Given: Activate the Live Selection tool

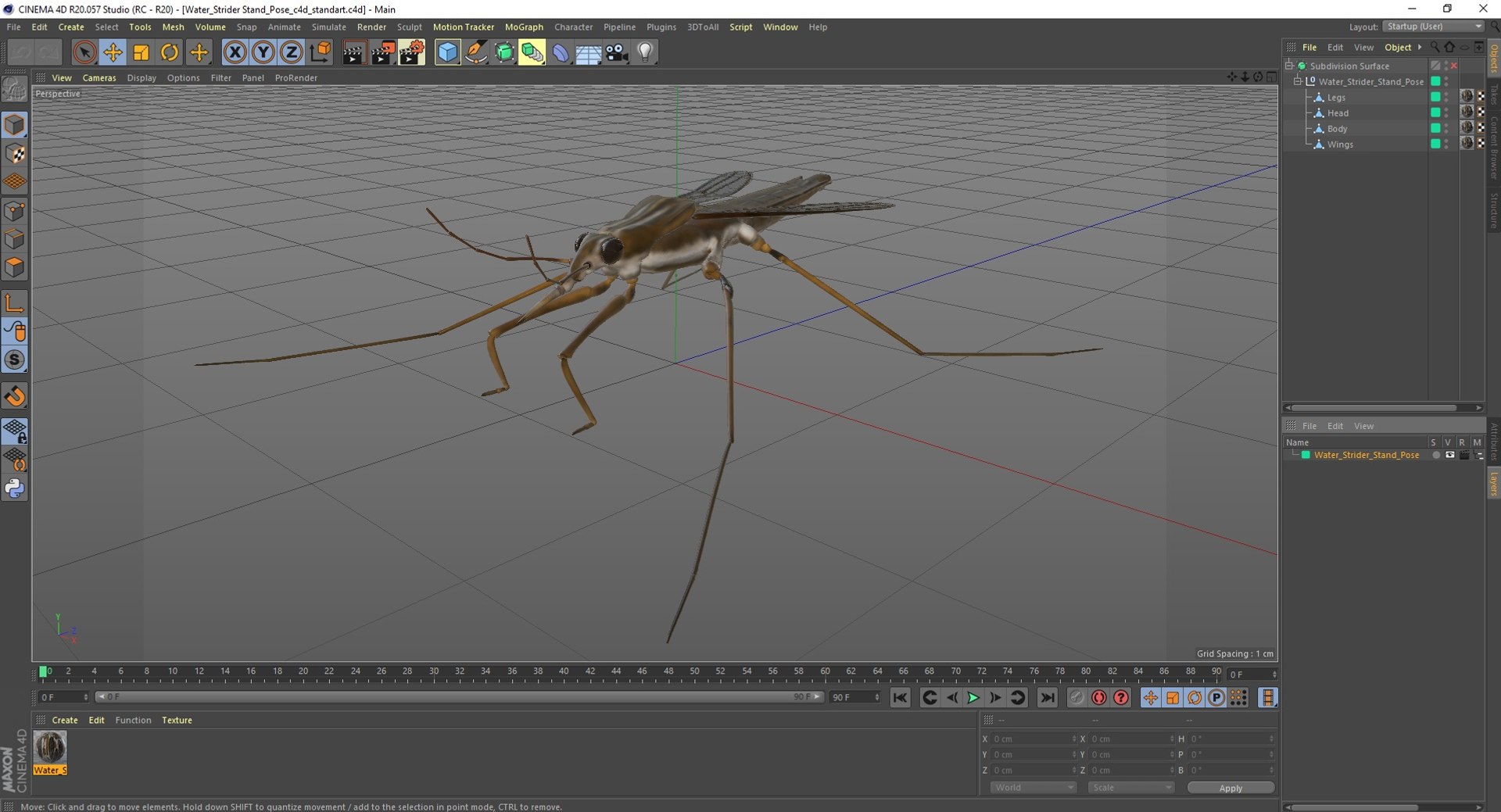Looking at the screenshot, I should [84, 52].
